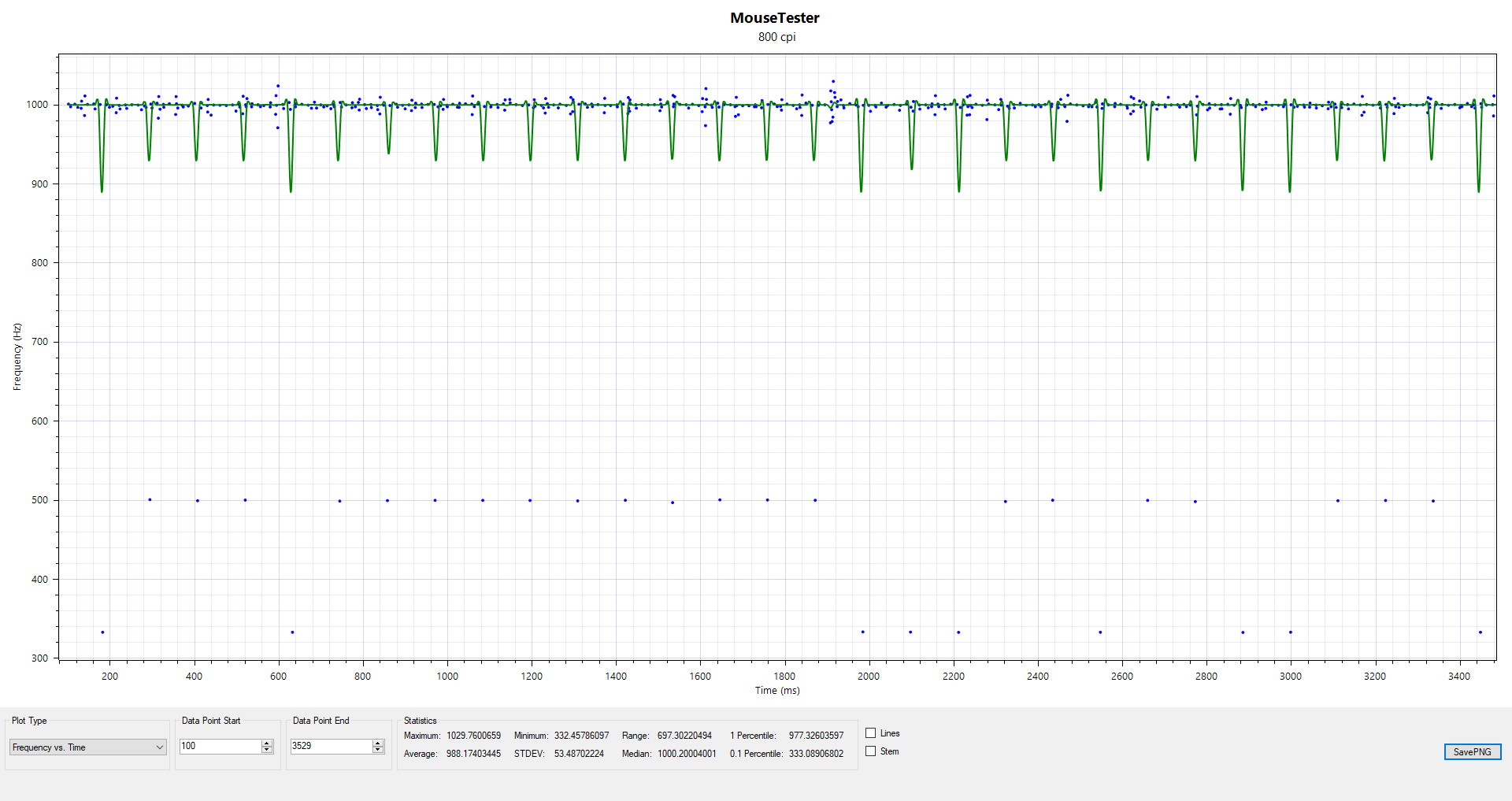Click the Median value 1000.20004001
This screenshot has height=801, width=1512.
tap(687, 754)
